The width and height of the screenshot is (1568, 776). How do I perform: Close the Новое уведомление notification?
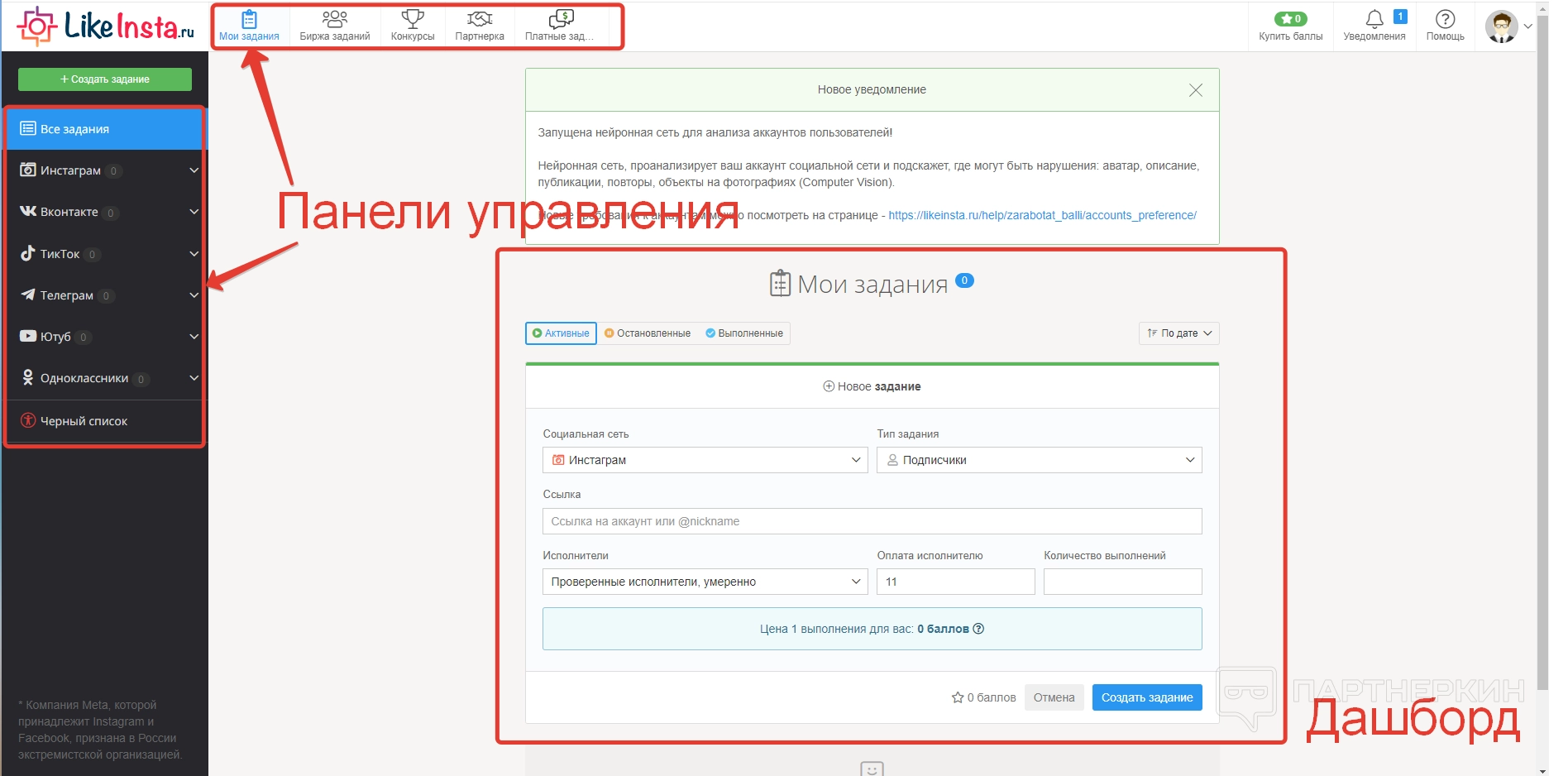(1195, 90)
